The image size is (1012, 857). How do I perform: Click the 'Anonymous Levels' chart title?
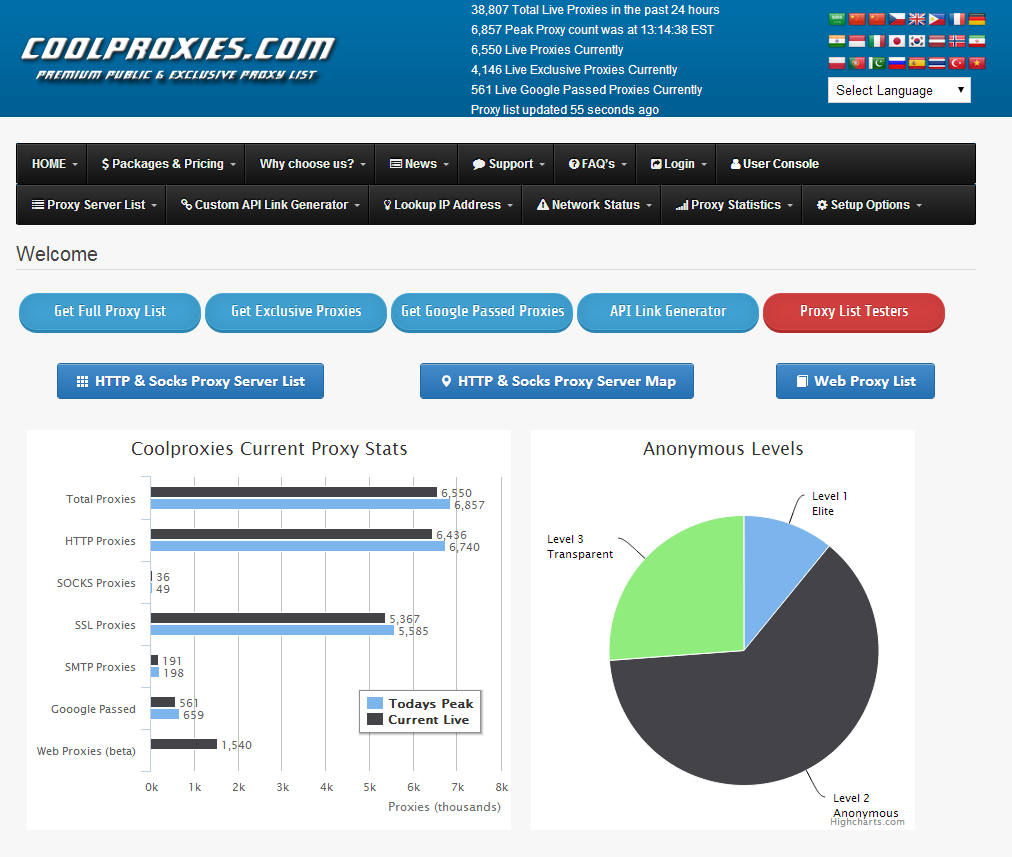pyautogui.click(x=723, y=449)
